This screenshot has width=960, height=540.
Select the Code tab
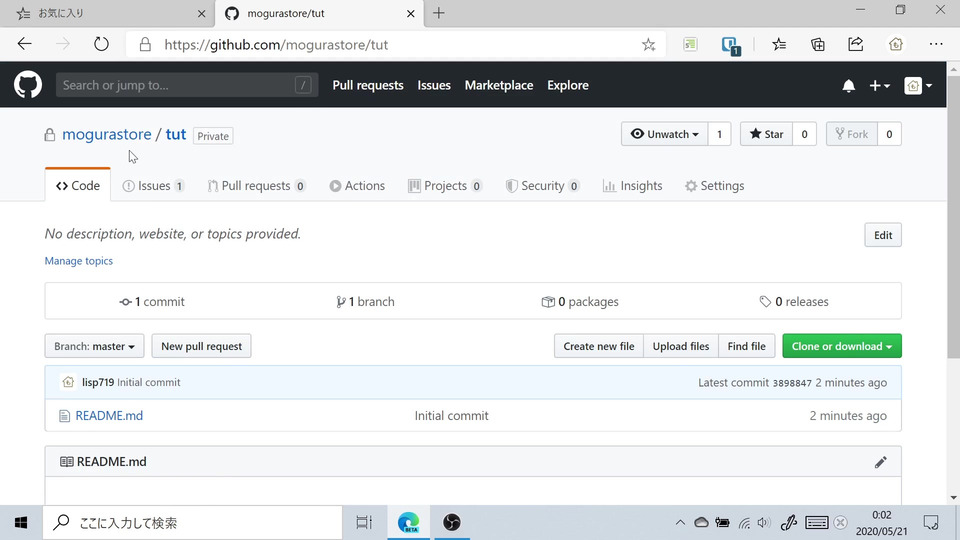[x=78, y=186]
